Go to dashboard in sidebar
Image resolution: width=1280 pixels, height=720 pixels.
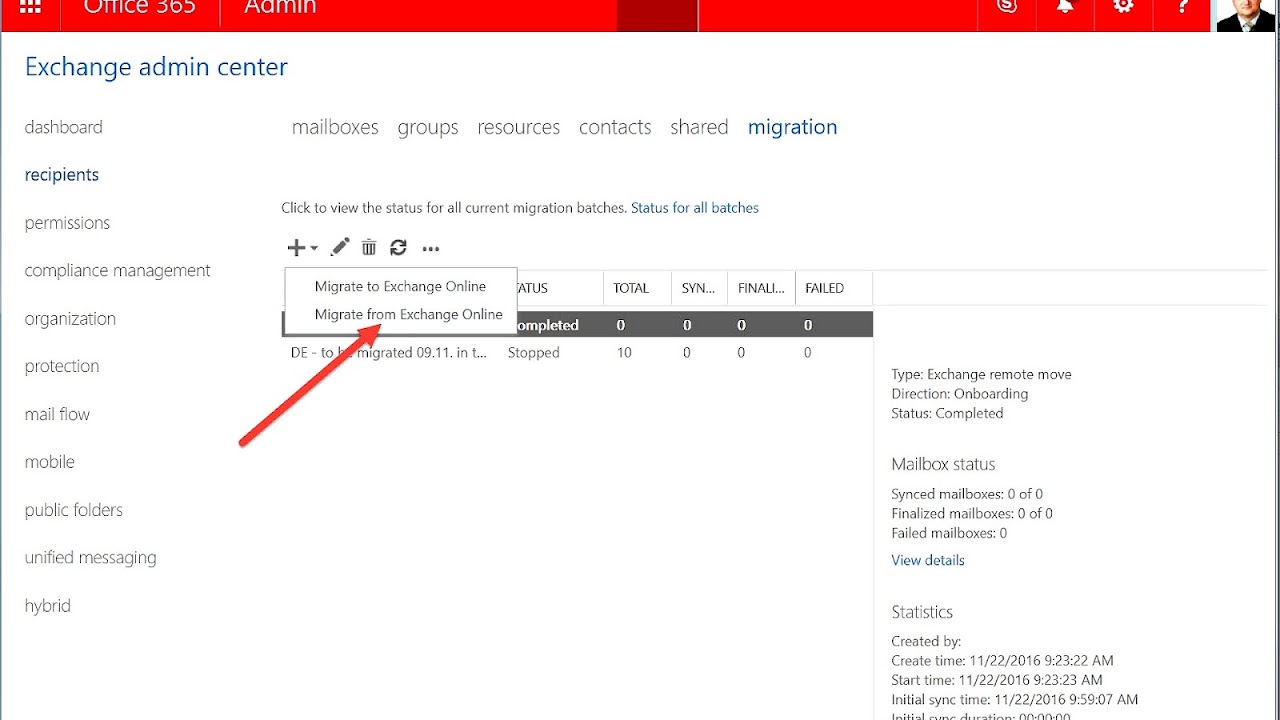pos(64,127)
